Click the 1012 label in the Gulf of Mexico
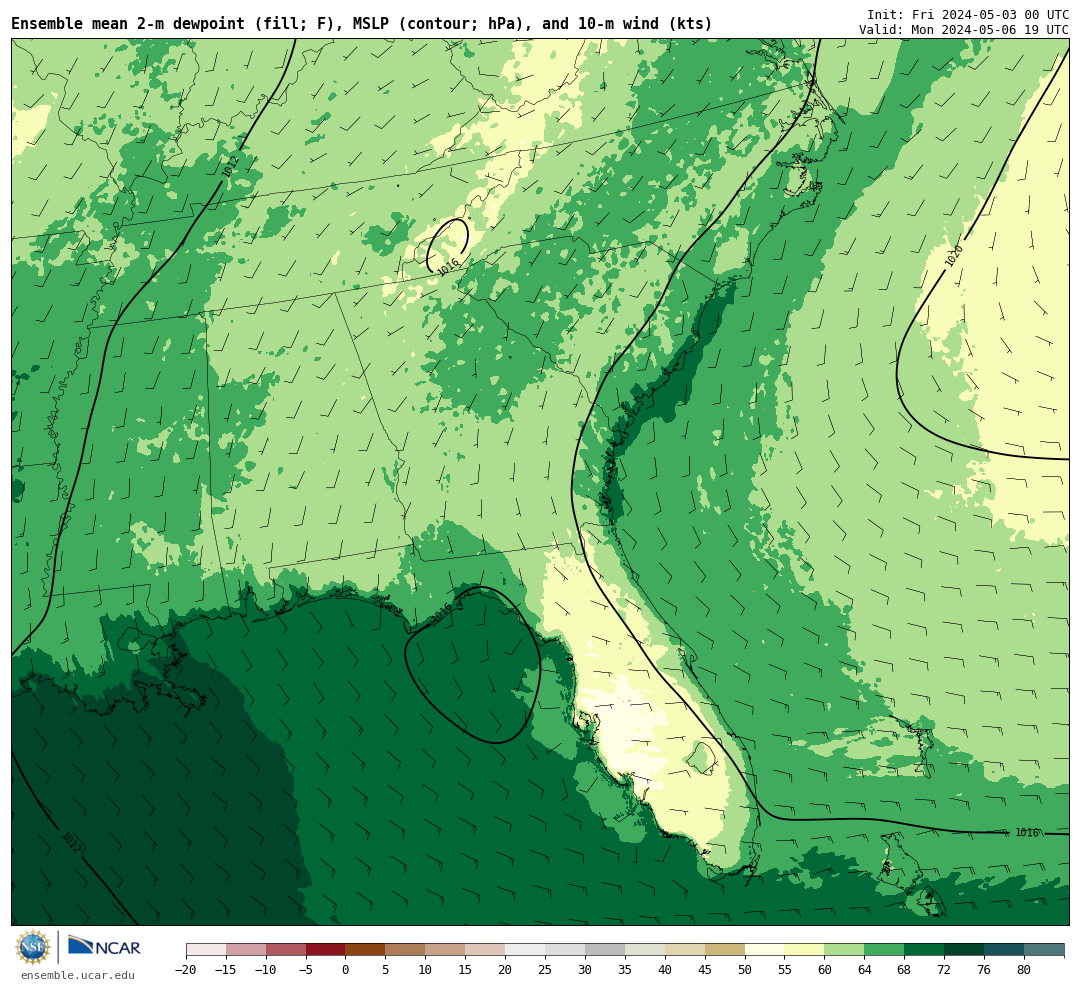The width and height of the screenshot is (1080, 988). click(x=72, y=843)
